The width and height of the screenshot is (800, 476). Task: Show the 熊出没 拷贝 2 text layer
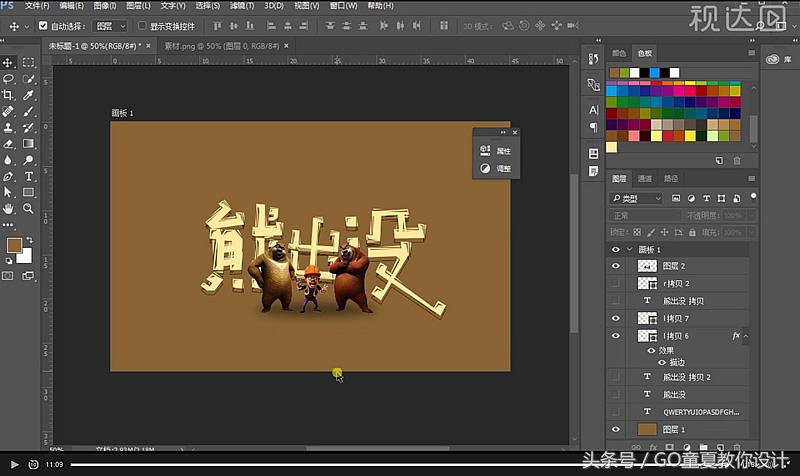click(x=616, y=377)
